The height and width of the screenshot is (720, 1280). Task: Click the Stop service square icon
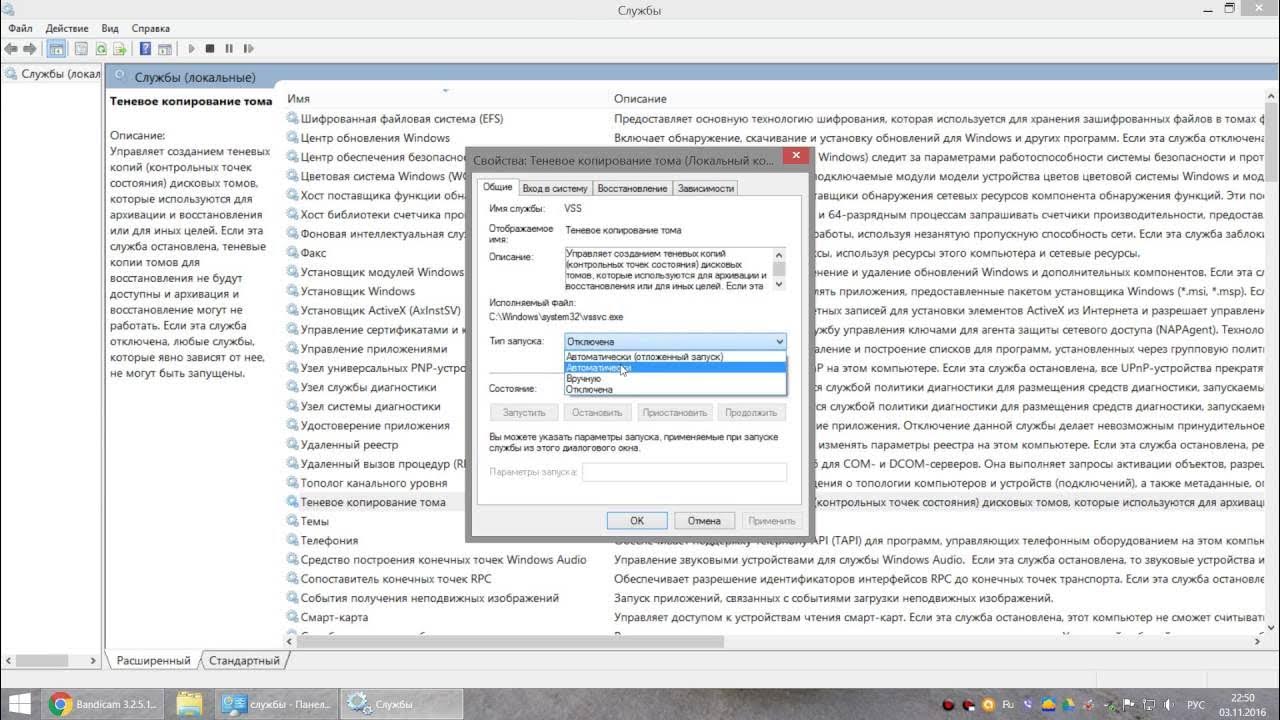210,48
